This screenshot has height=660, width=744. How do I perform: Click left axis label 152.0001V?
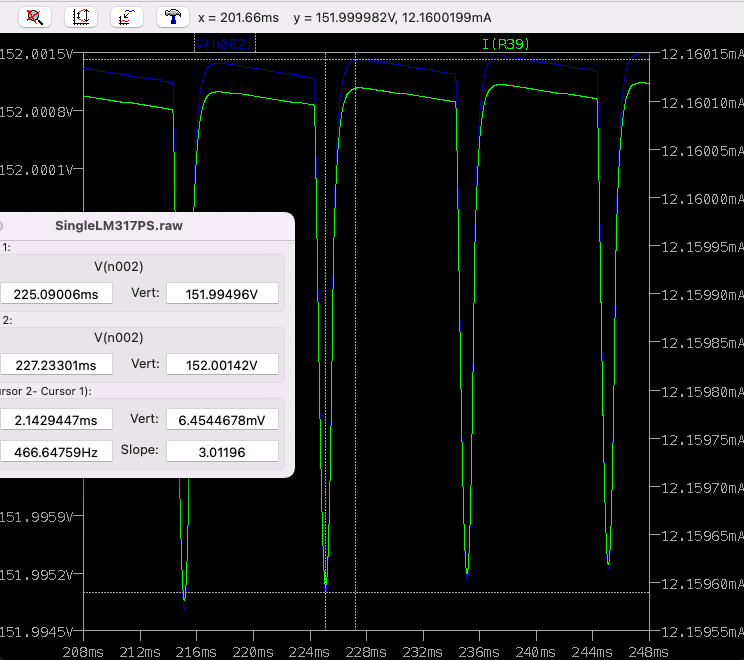tap(36, 170)
